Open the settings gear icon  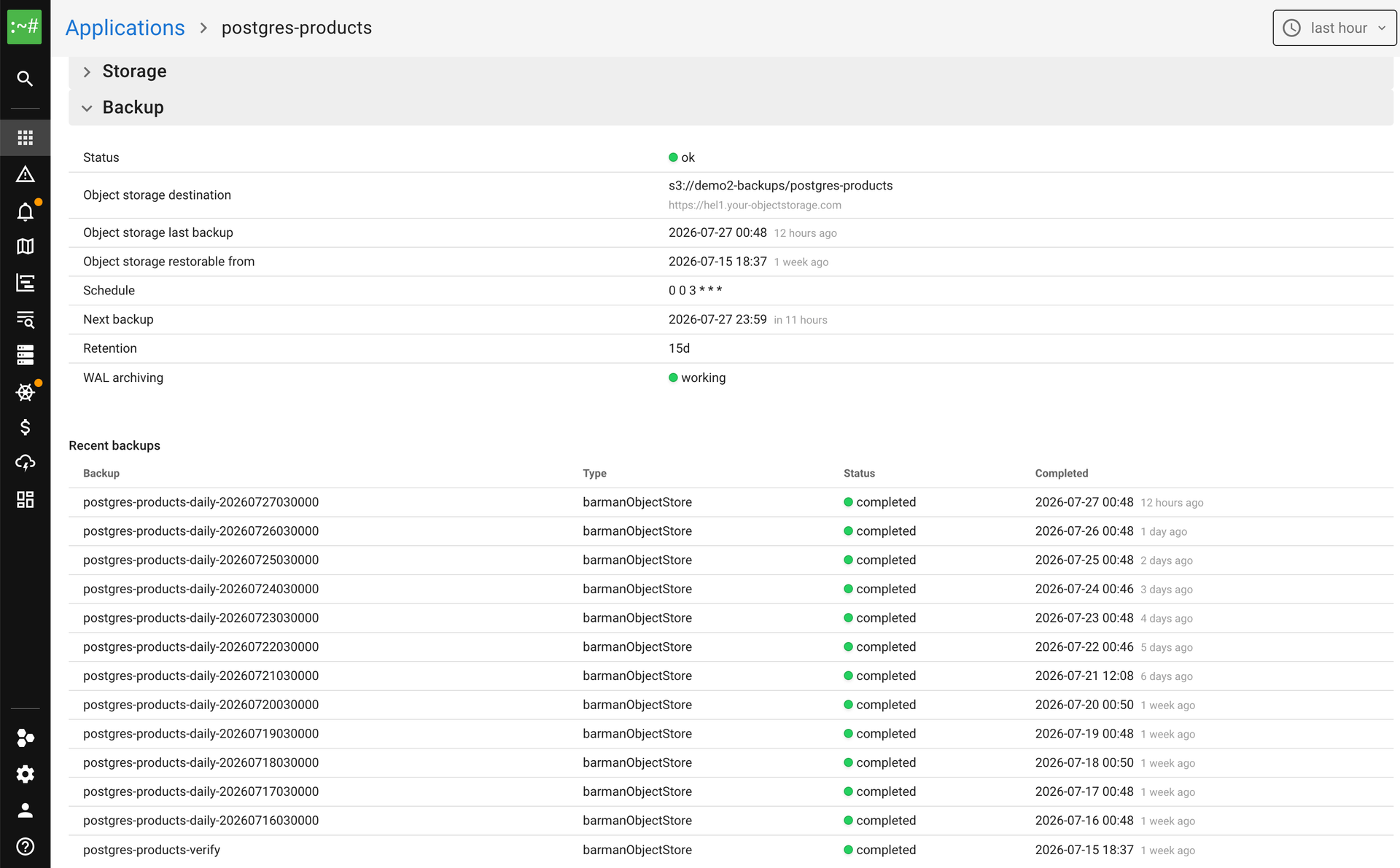[25, 774]
